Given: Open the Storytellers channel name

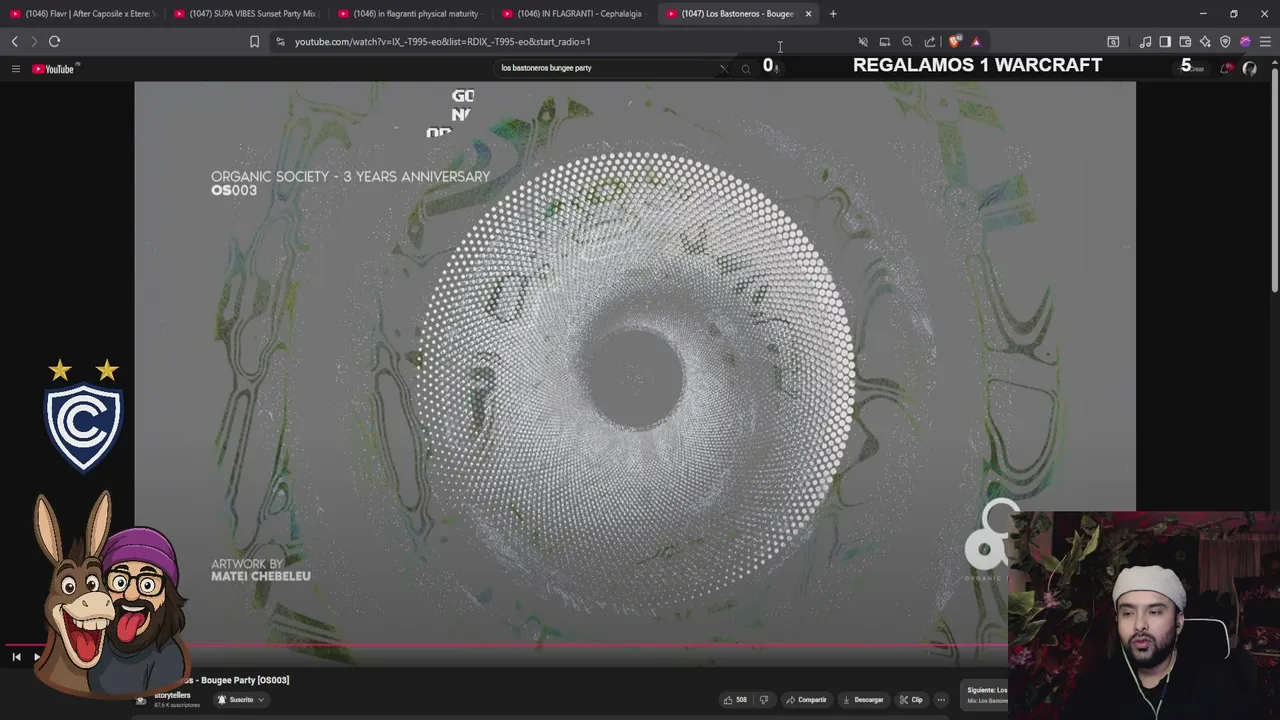Looking at the screenshot, I should pos(172,695).
